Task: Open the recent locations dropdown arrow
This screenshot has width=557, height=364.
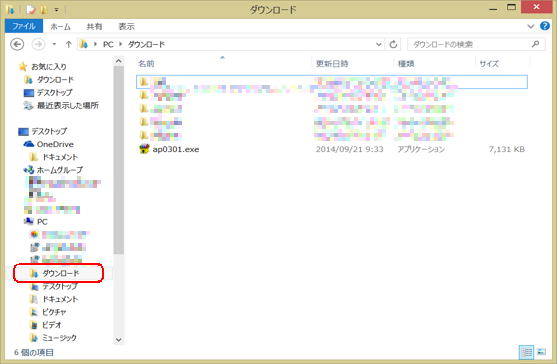Action: pyautogui.click(x=54, y=44)
